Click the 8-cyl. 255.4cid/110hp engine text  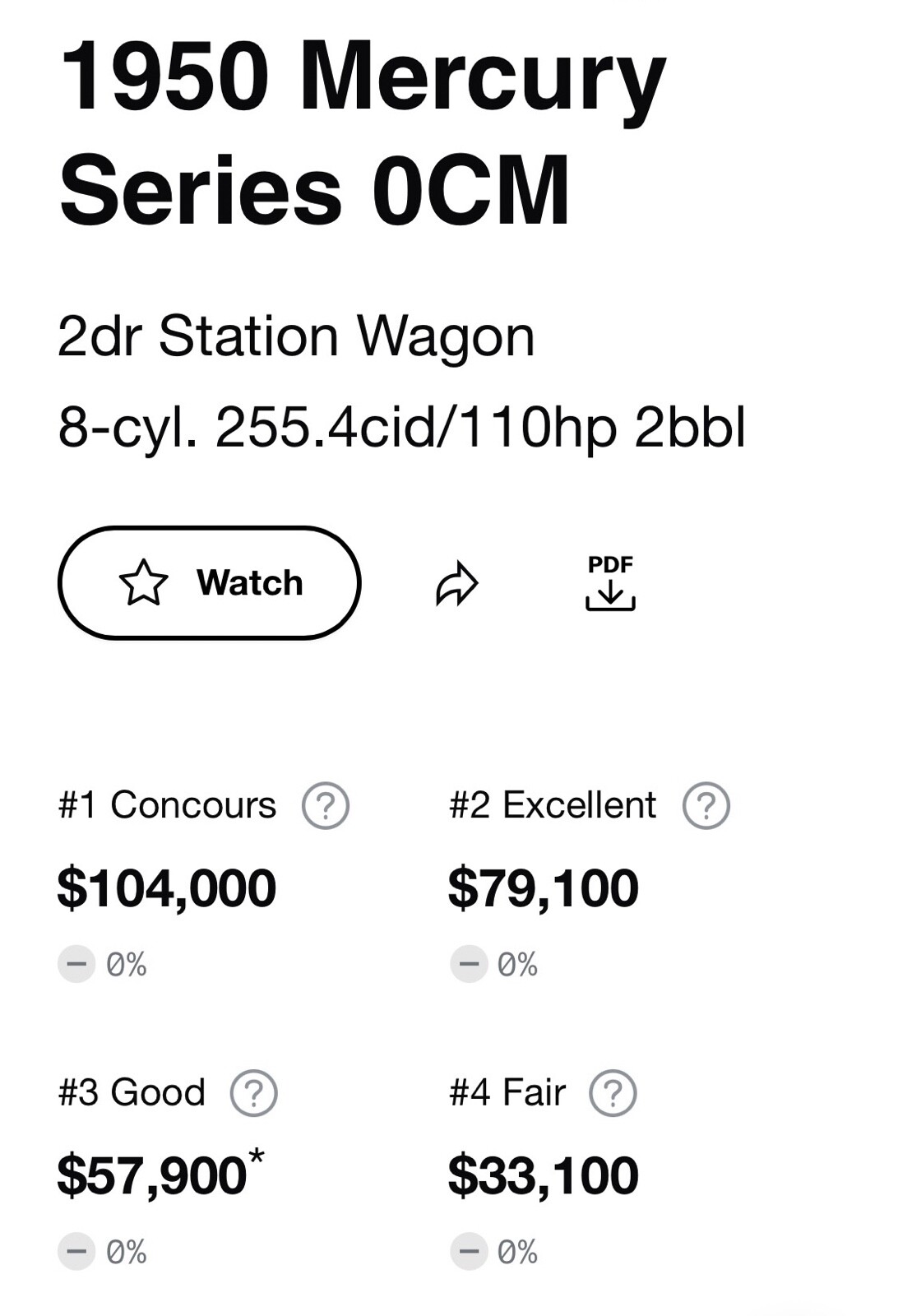click(x=401, y=428)
